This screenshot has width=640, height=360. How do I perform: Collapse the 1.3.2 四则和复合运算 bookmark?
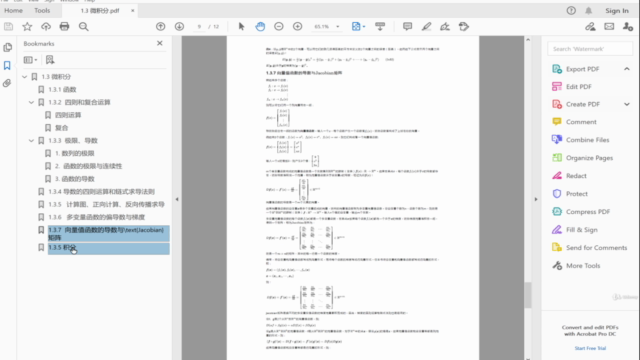click(x=31, y=102)
